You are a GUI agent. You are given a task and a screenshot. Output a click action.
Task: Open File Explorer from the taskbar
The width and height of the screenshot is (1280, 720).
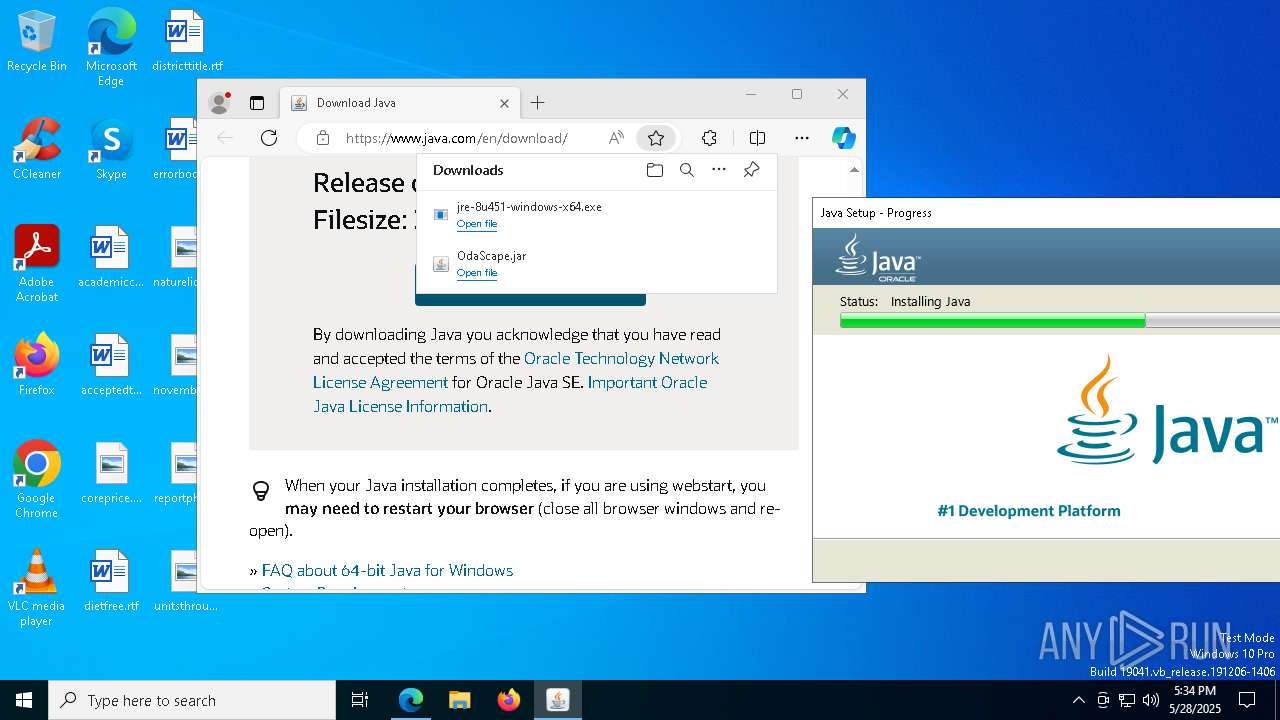[459, 700]
